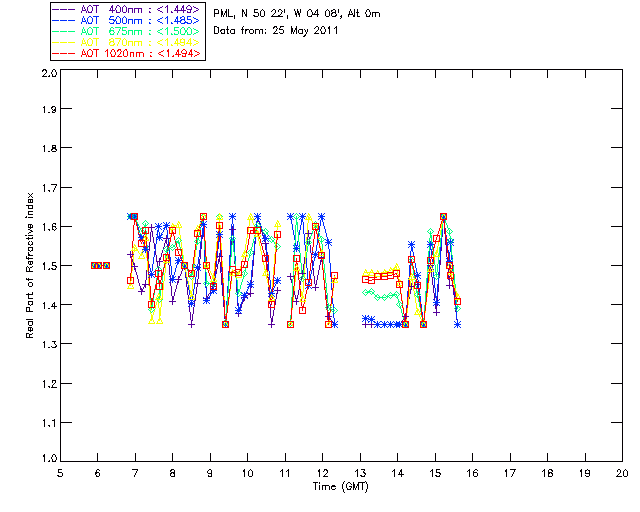Click the 1.9 y-axis tick label
Screen dimensions: 640x512
(x=49, y=109)
